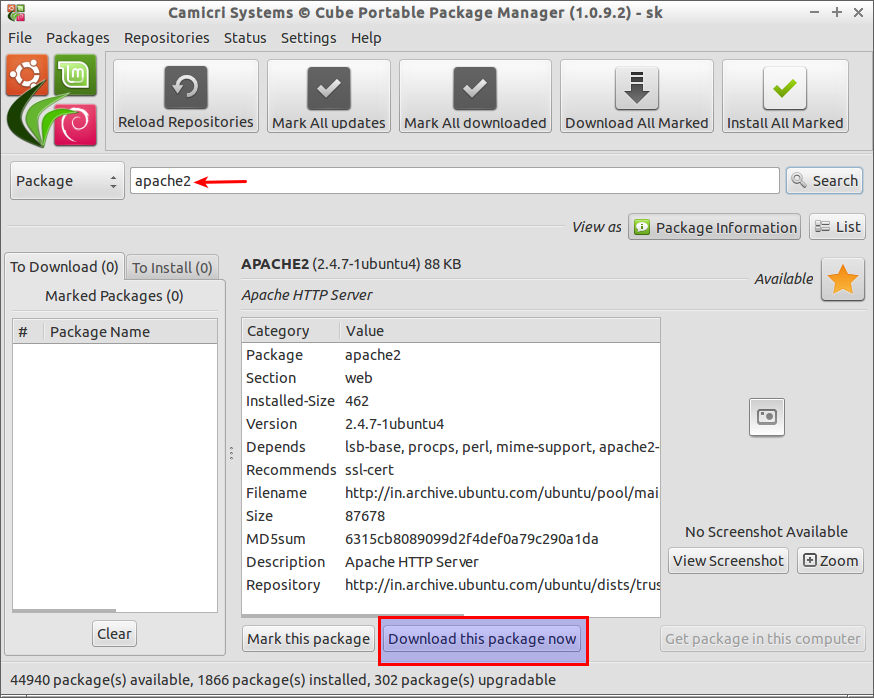Click Install All Marked checkmark icon
Screen dimensions: 874x698
click(x=785, y=88)
